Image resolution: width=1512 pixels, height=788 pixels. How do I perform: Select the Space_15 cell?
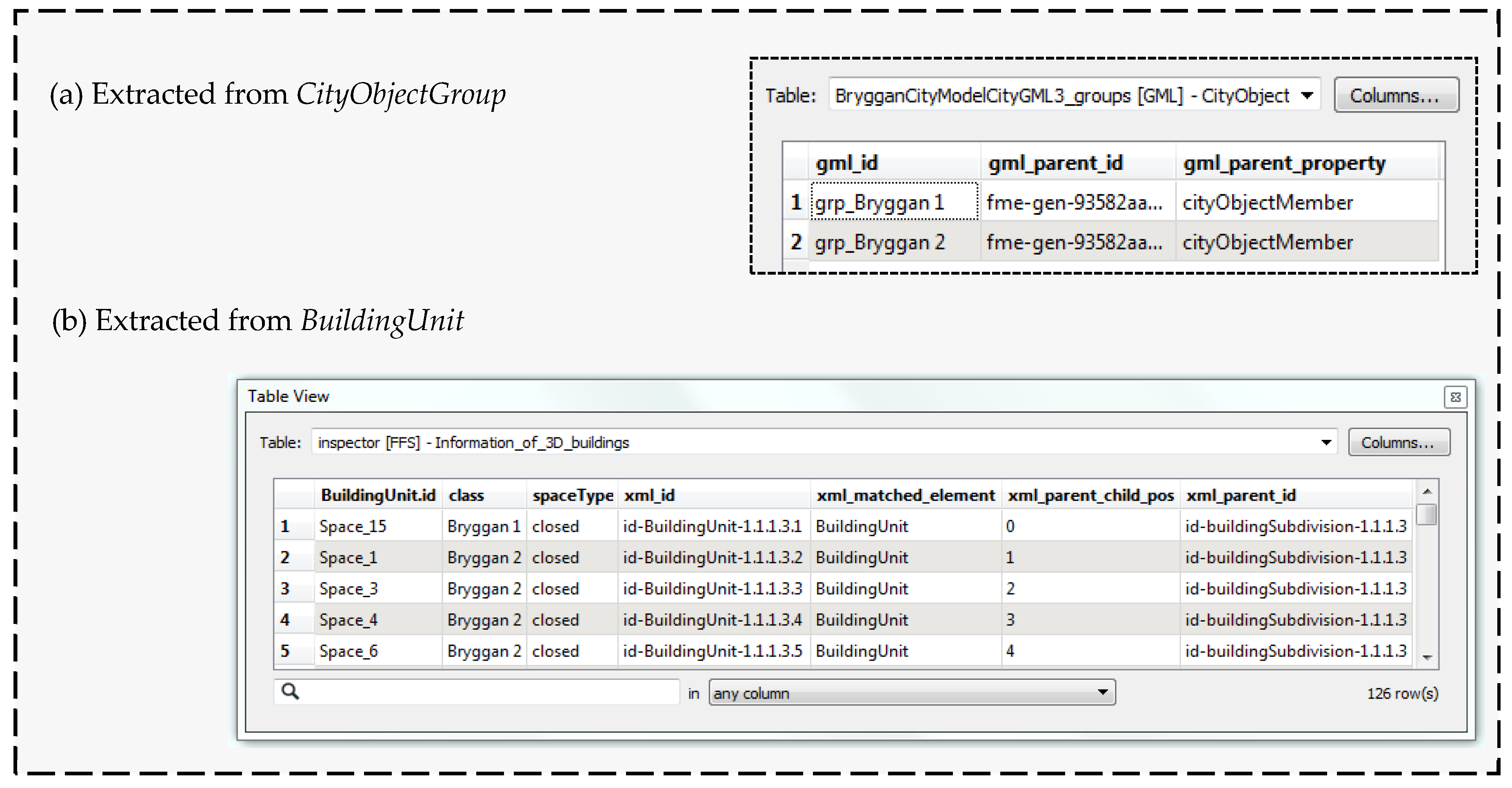pos(353,526)
